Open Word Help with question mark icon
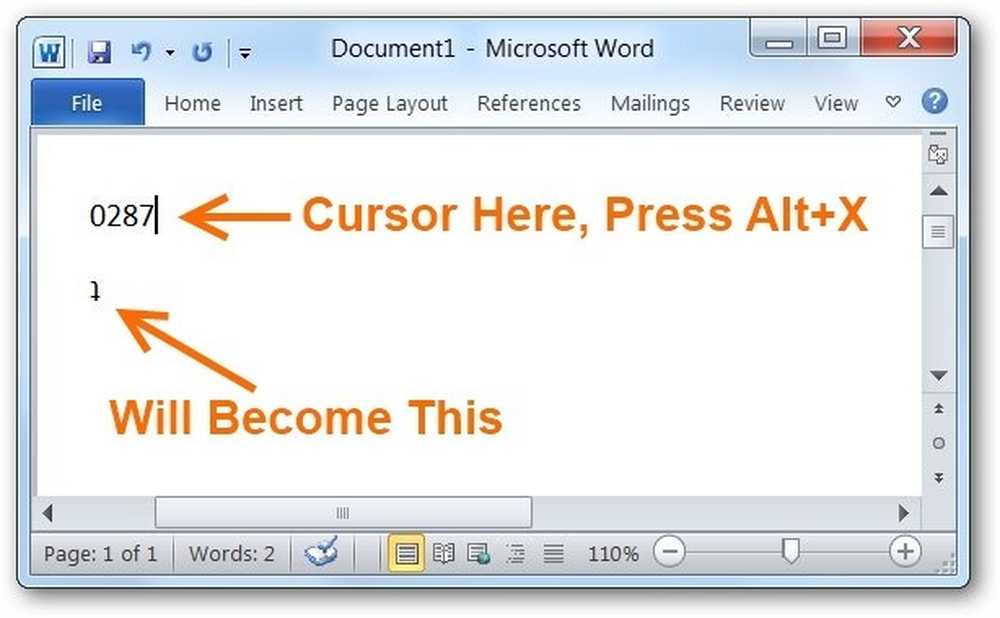1000x618 pixels. (934, 101)
